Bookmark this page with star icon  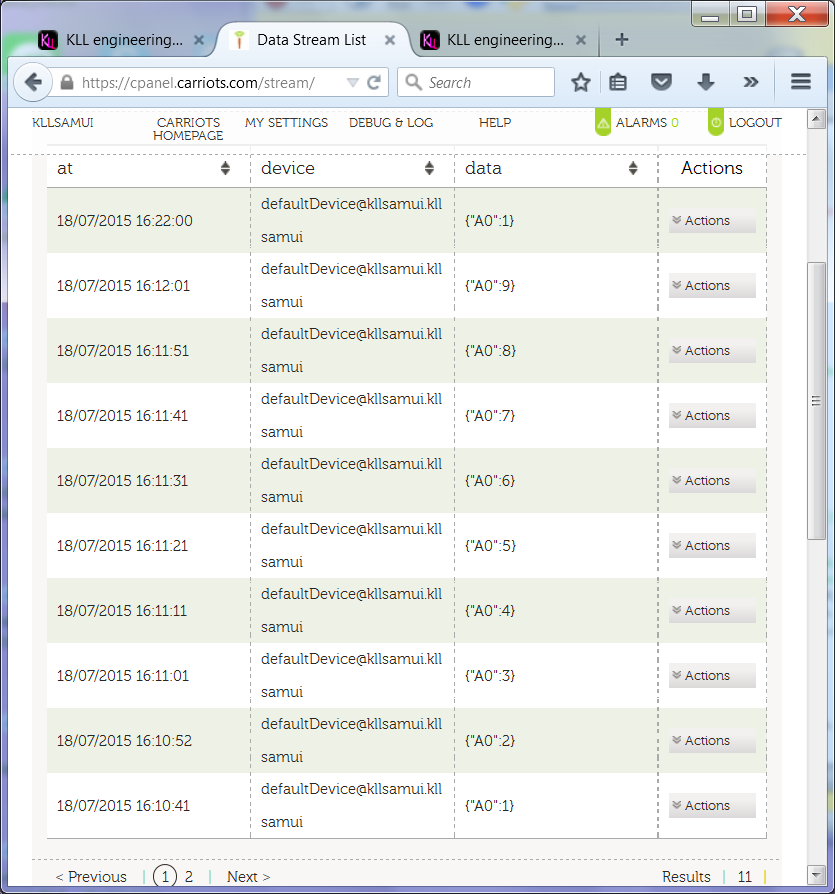[x=580, y=83]
